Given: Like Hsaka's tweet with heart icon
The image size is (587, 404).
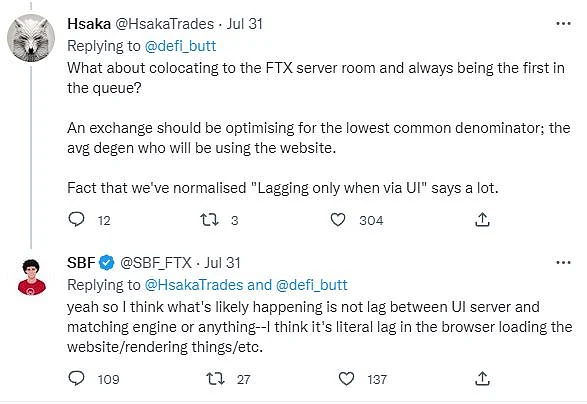Looking at the screenshot, I should (x=338, y=220).
